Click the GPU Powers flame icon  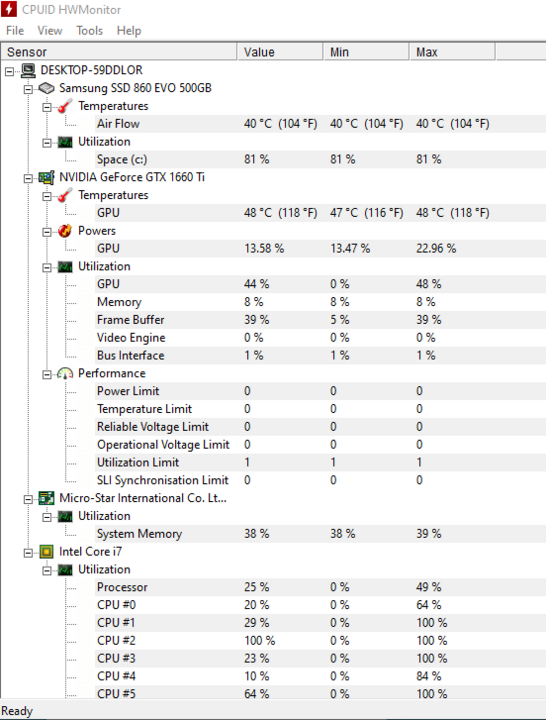pos(65,231)
